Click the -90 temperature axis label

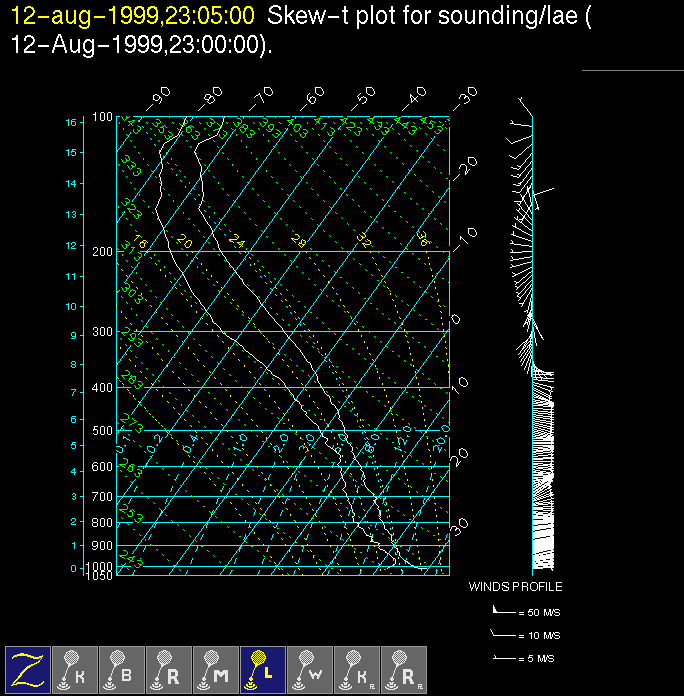click(159, 96)
